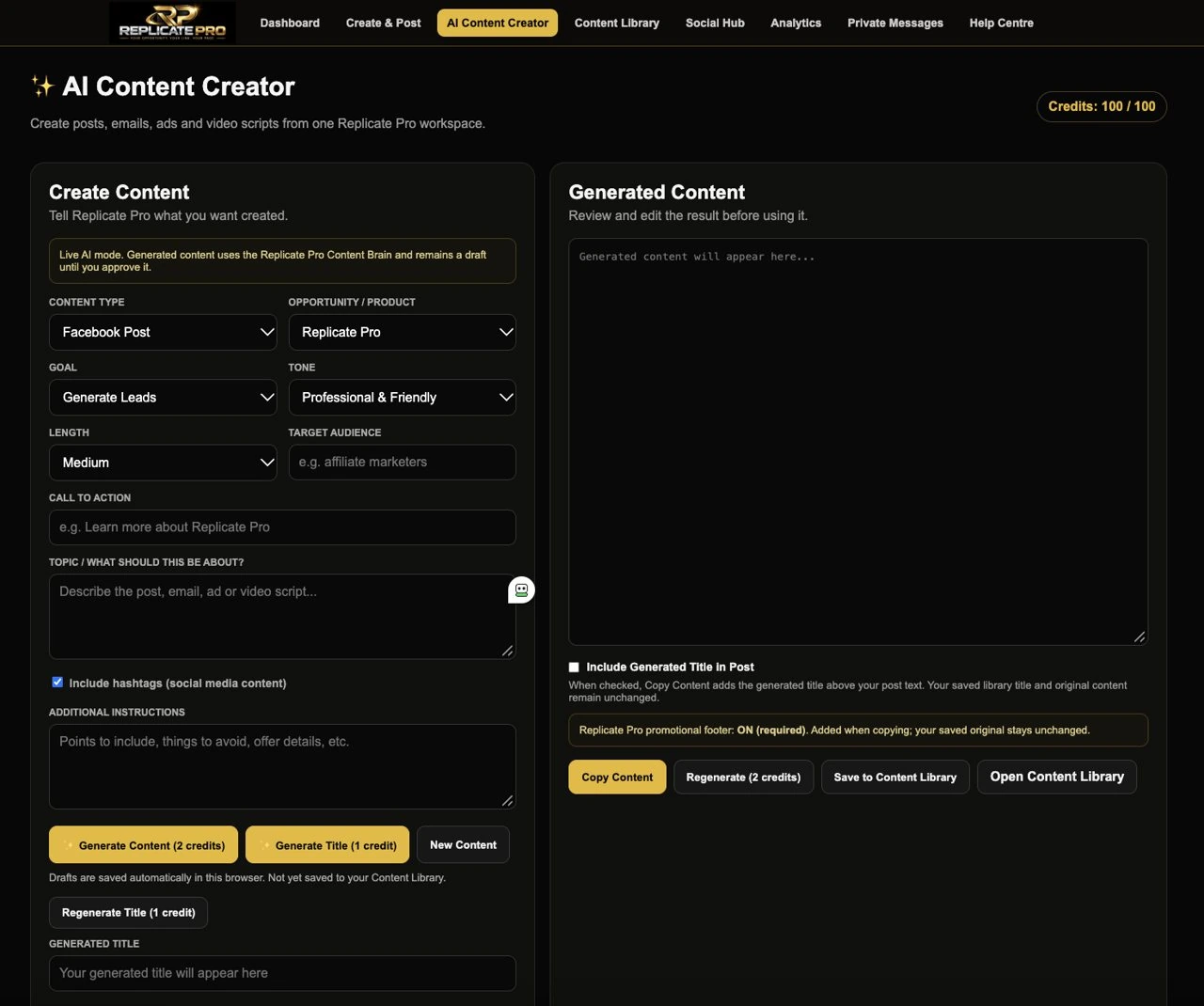Click Generate Content (2 credits) button
1204x1006 pixels.
click(144, 845)
